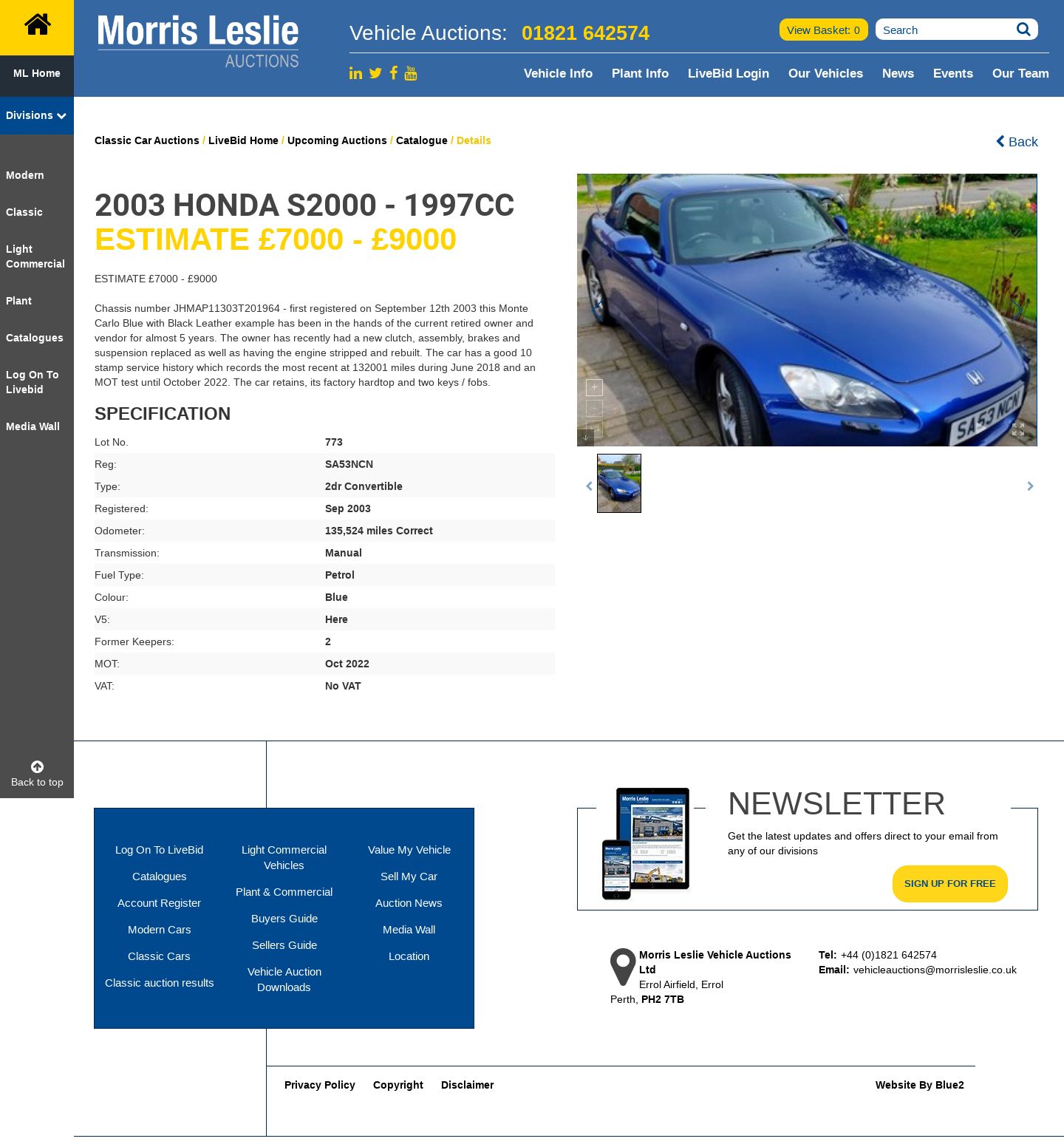Go back using the Back link

pos(1017,141)
